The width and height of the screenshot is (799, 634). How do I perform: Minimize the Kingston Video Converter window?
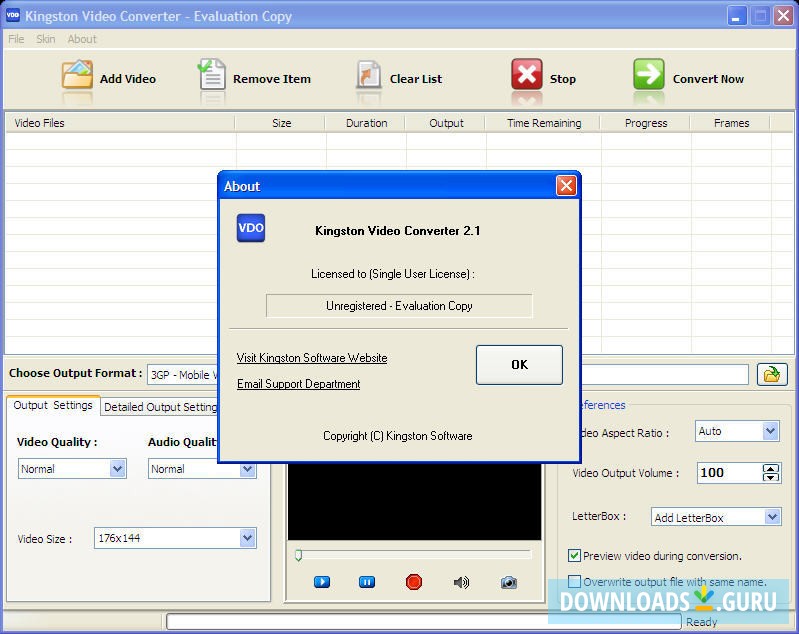click(736, 16)
